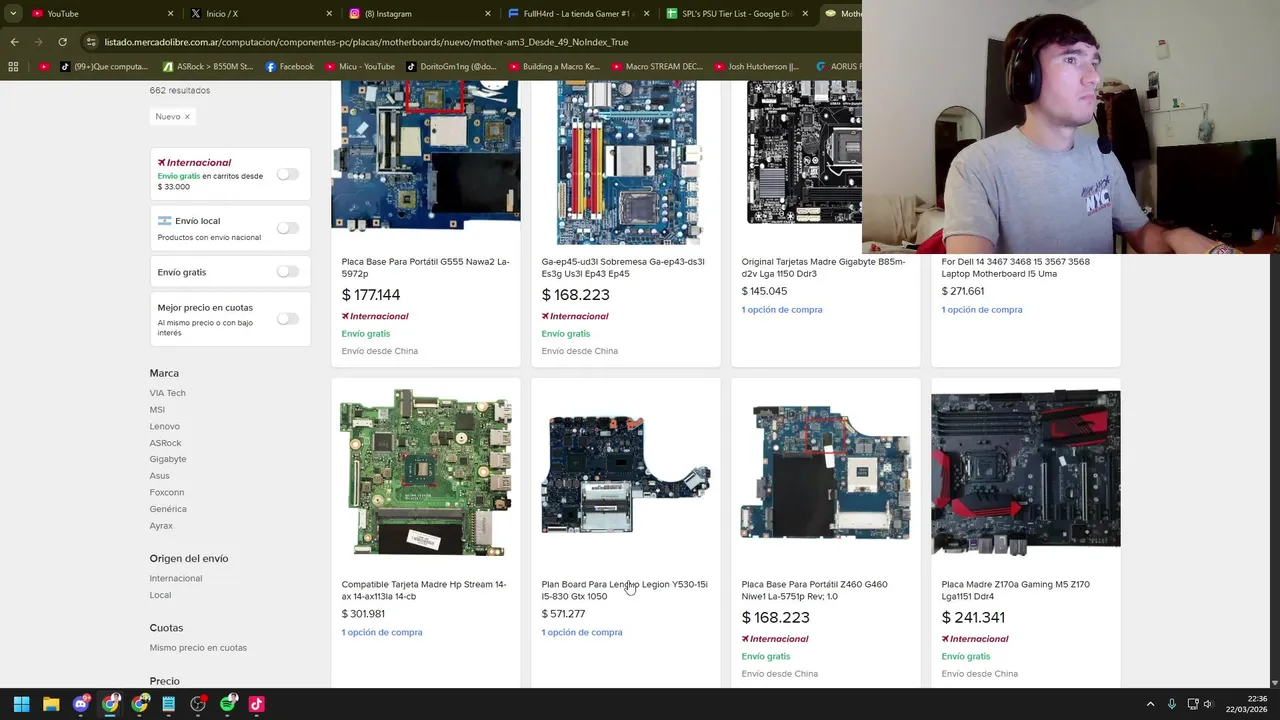
Task: Filter by brand MSI
Action: point(157,410)
